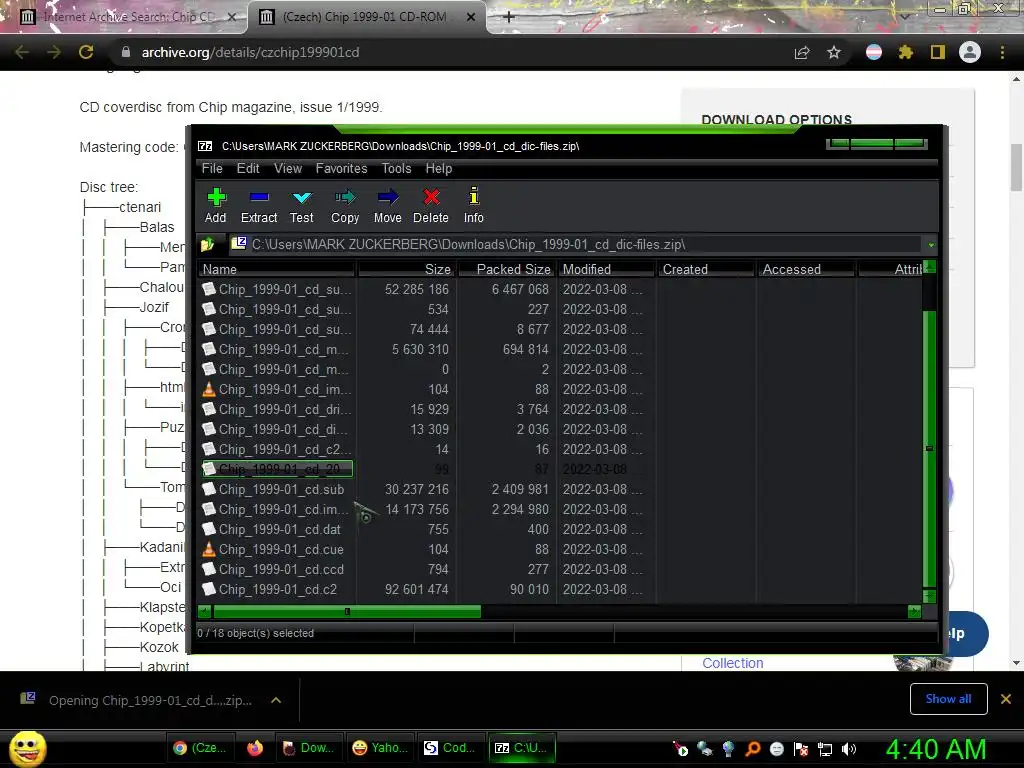Open the Firefox taskbar icon
Viewport: 1024px width, 768px height.
(x=255, y=748)
